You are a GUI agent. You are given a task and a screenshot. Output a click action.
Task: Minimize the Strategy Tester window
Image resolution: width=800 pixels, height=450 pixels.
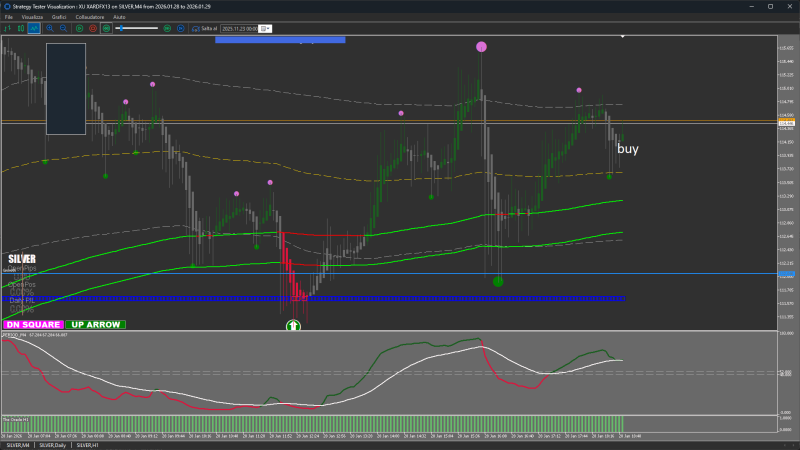[752, 7]
